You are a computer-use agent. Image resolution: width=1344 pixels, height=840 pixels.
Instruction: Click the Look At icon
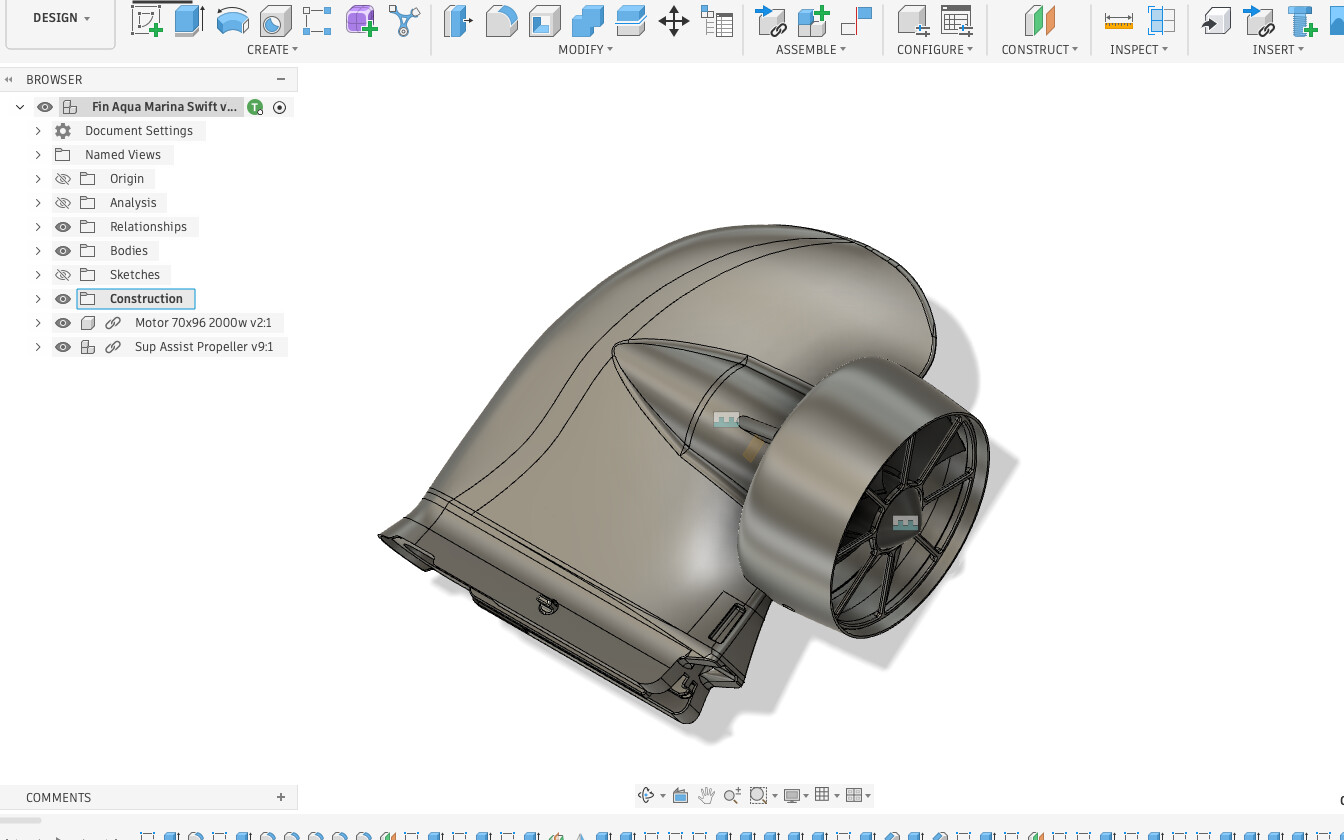680,795
